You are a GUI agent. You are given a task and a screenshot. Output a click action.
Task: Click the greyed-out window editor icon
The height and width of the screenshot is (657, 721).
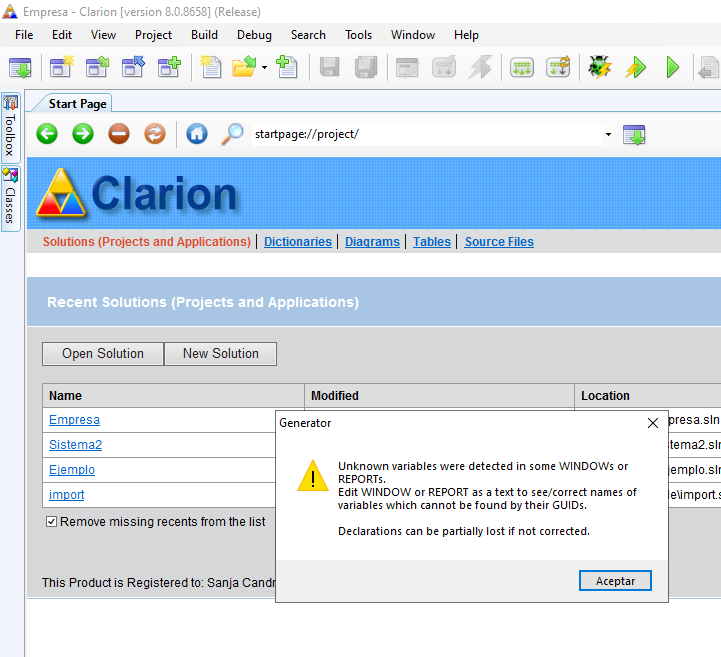pyautogui.click(x=407, y=67)
